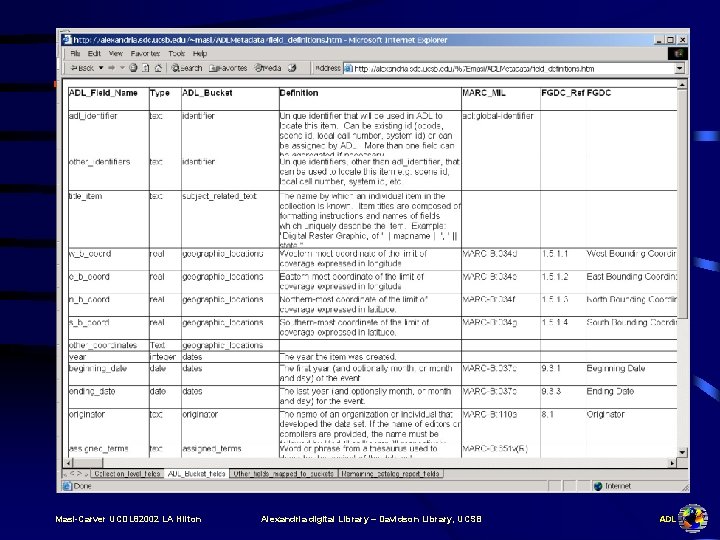Viewport: 720px width, 540px height.
Task: Open the Forward history dropdown arrow
Action: click(122, 68)
